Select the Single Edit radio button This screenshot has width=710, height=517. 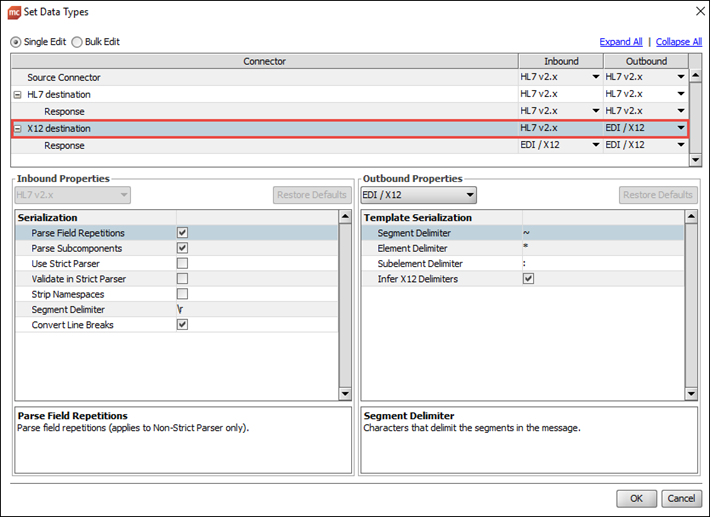16,42
